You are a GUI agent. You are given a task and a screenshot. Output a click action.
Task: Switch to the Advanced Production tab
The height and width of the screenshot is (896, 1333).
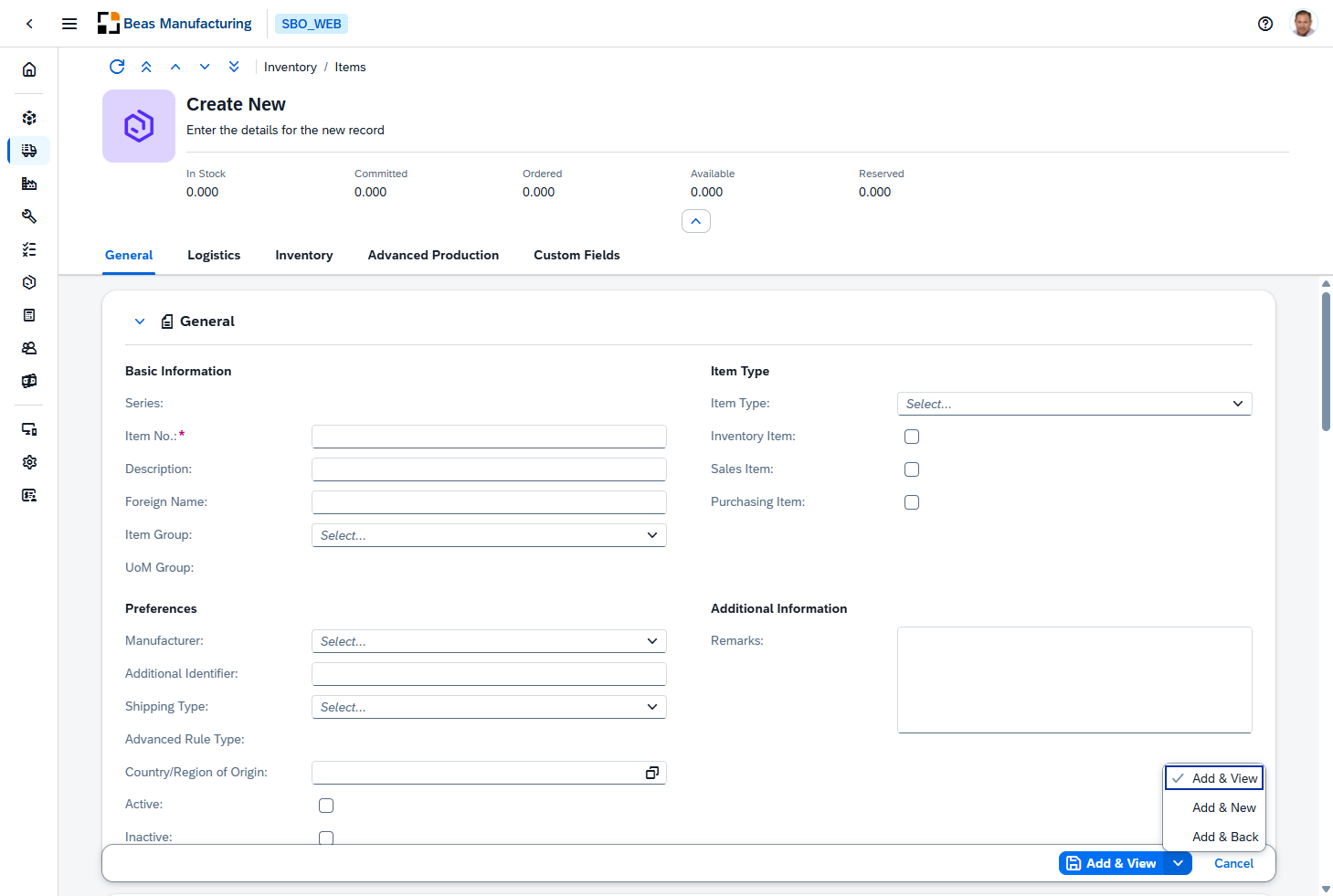[x=433, y=255]
